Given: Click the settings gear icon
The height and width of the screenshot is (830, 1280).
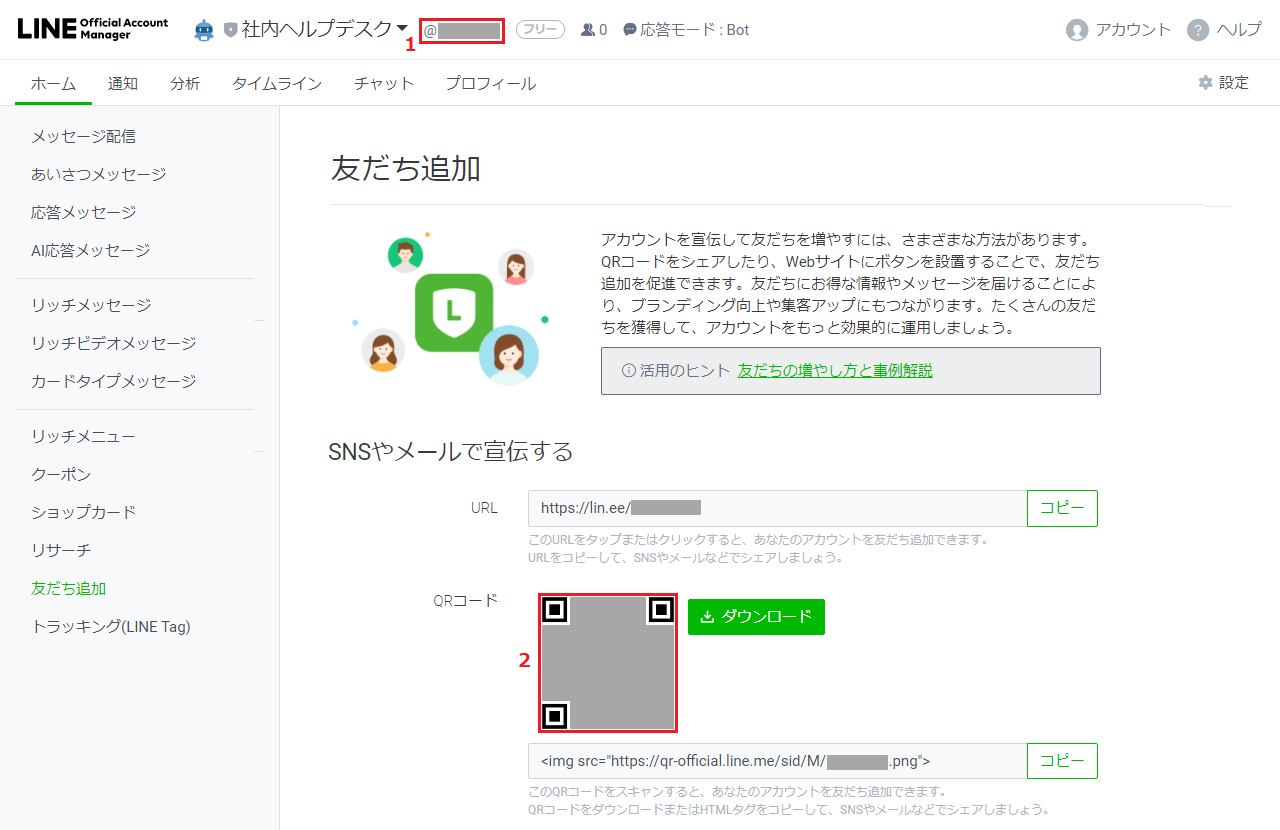Looking at the screenshot, I should point(1205,82).
